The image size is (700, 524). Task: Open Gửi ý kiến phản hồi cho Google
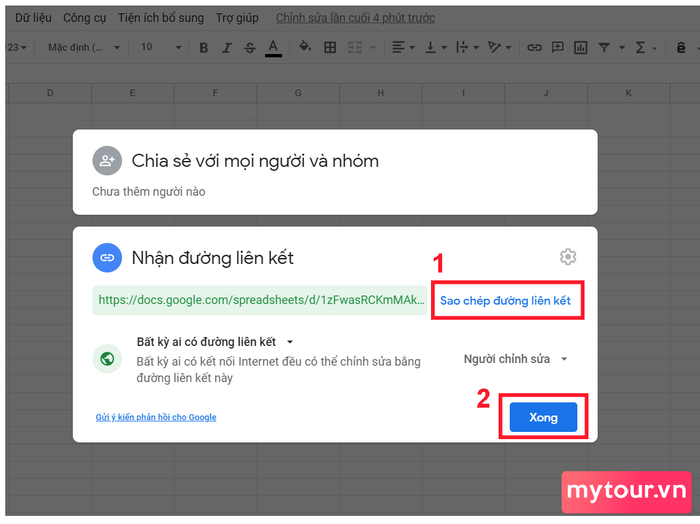(x=156, y=417)
